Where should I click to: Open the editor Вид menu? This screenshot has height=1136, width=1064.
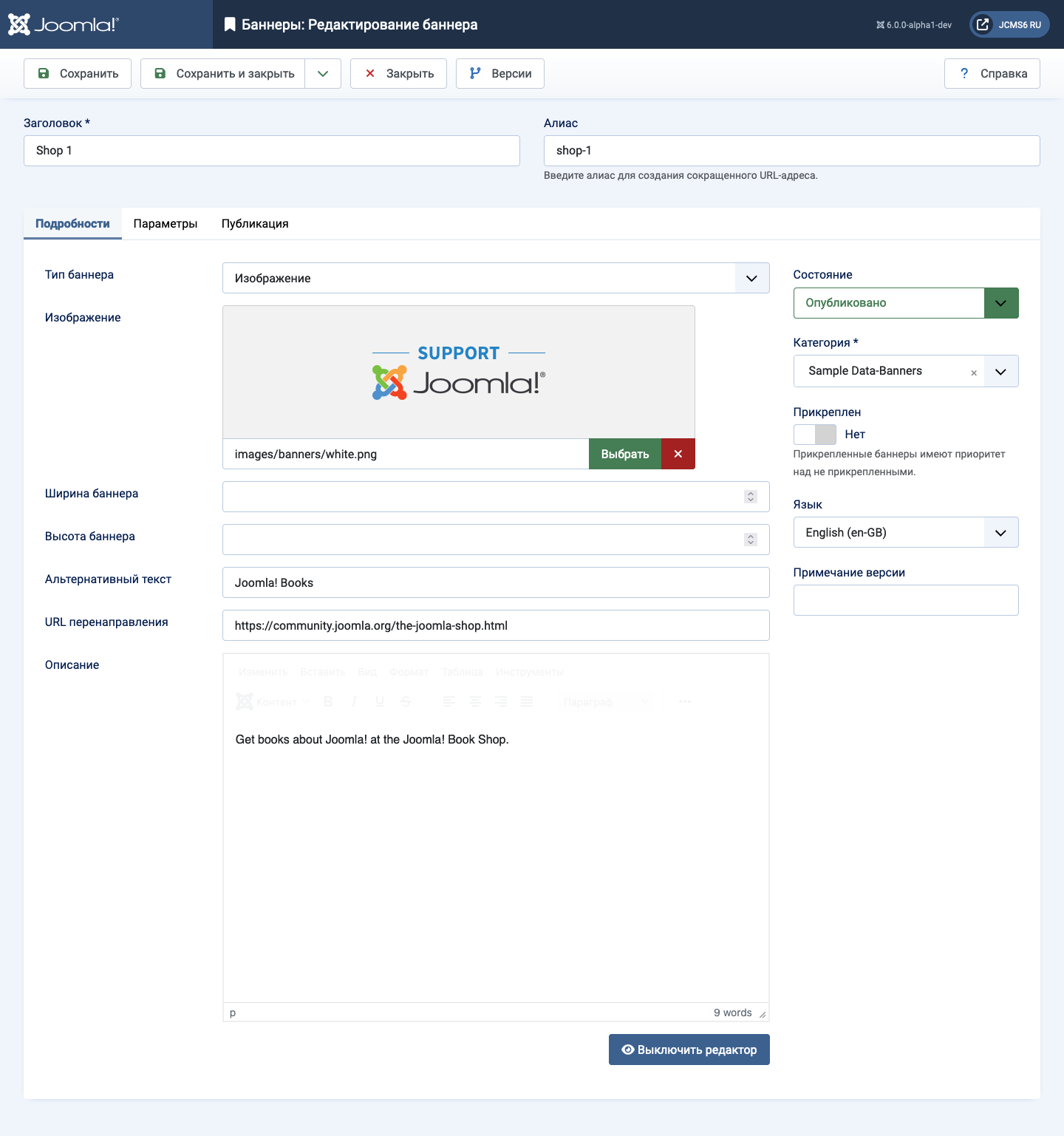[367, 672]
